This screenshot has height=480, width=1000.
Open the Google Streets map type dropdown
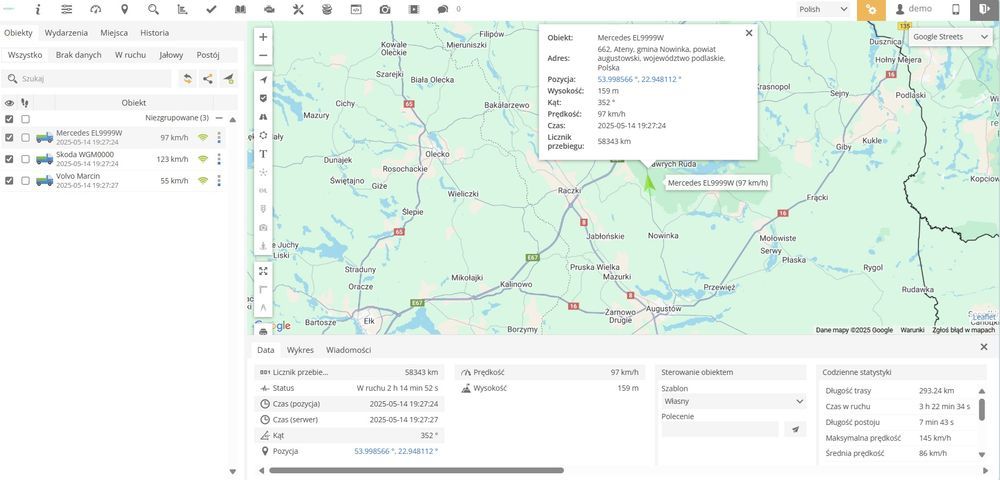pos(950,37)
